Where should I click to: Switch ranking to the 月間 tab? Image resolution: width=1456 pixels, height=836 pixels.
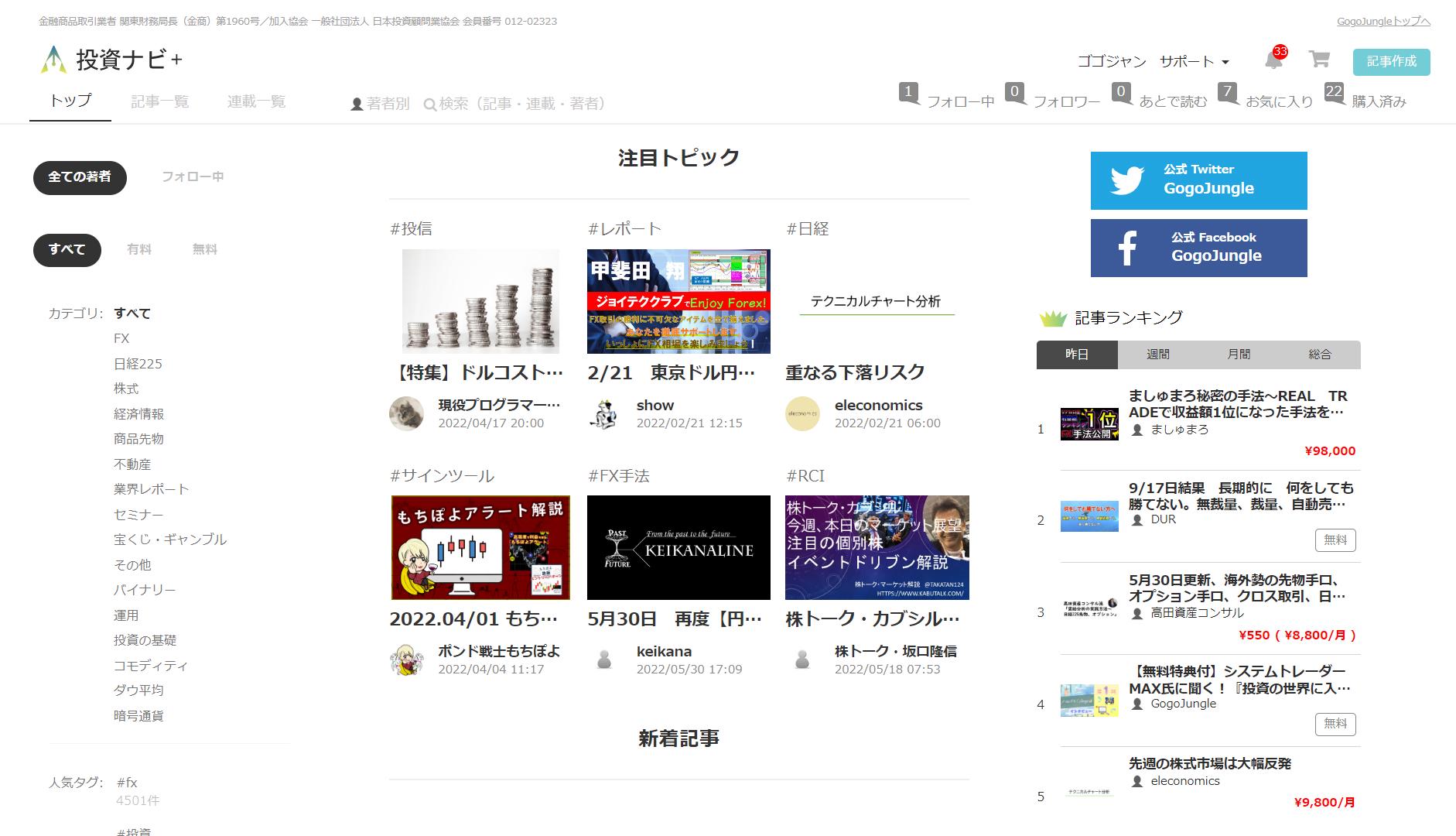point(1239,355)
